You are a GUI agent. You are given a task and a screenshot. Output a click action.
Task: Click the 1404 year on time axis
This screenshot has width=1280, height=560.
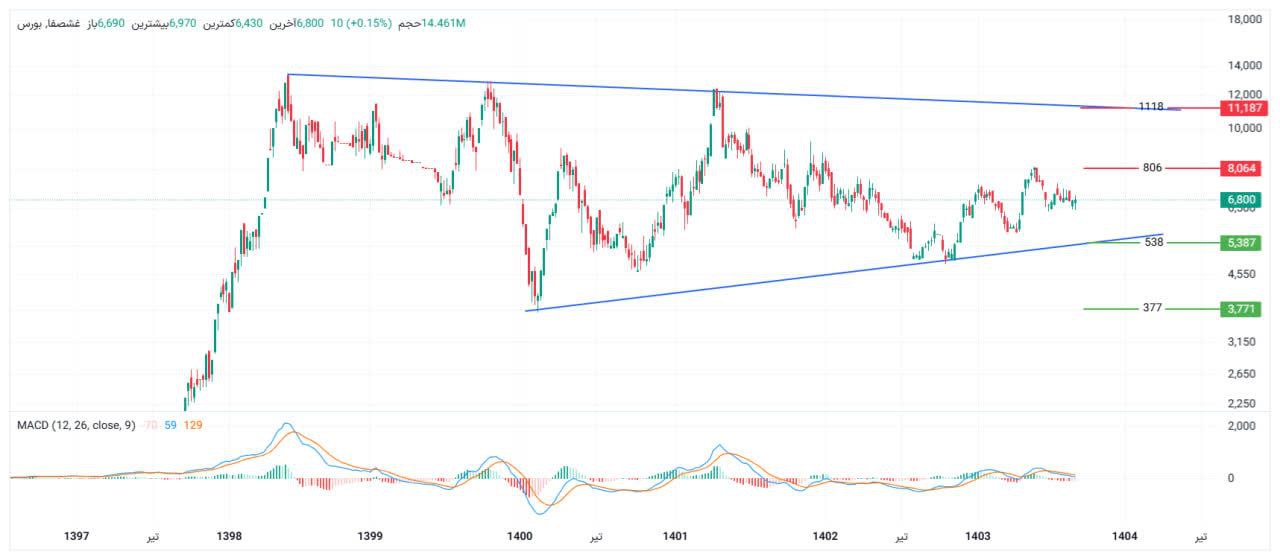tap(1126, 537)
